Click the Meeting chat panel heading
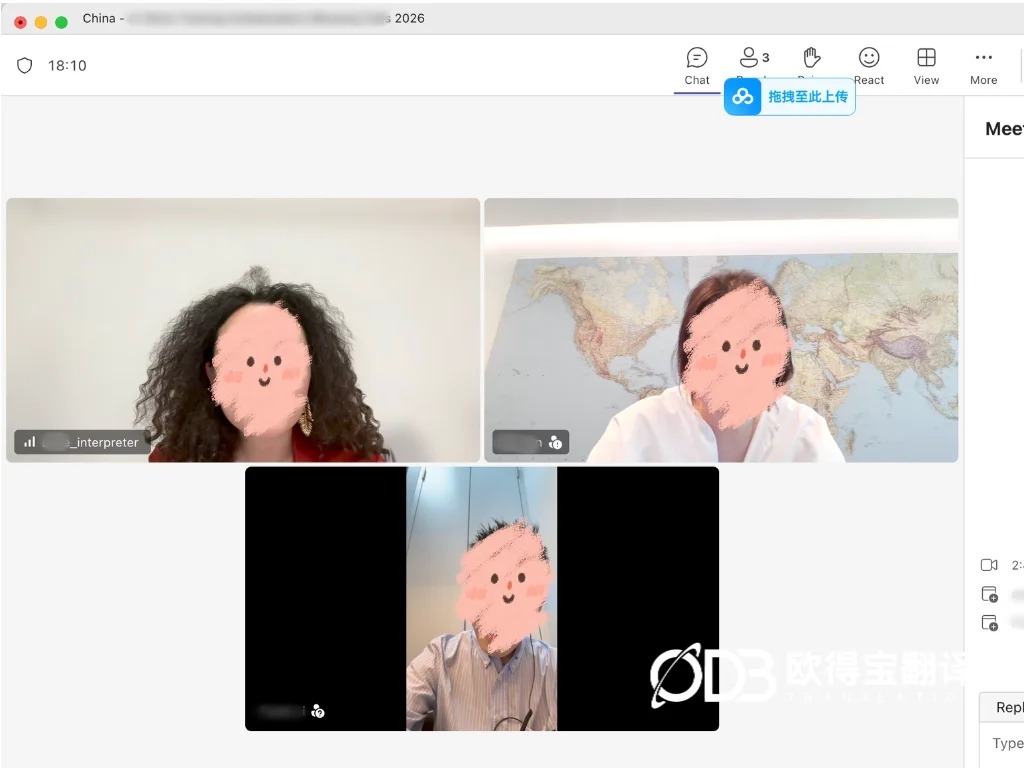 [x=1004, y=129]
